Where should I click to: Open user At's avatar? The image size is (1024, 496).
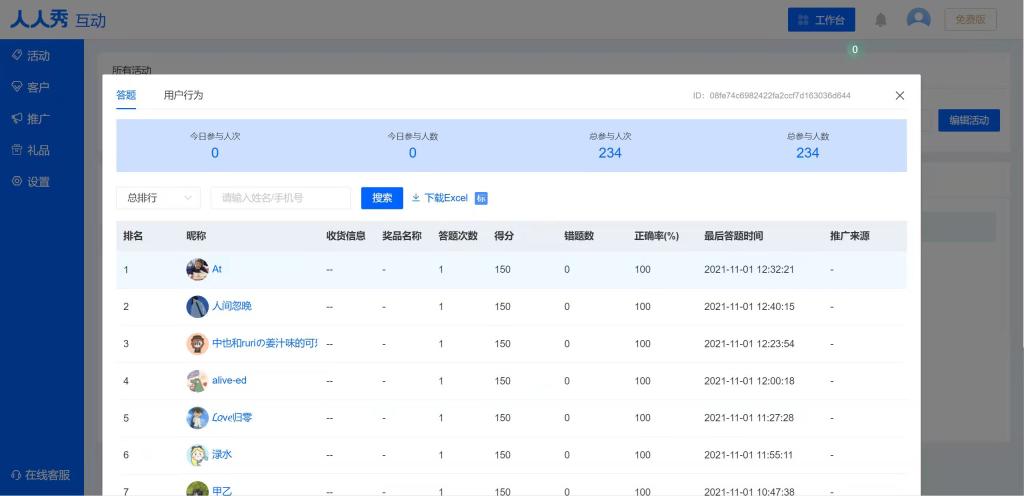pyautogui.click(x=197, y=269)
